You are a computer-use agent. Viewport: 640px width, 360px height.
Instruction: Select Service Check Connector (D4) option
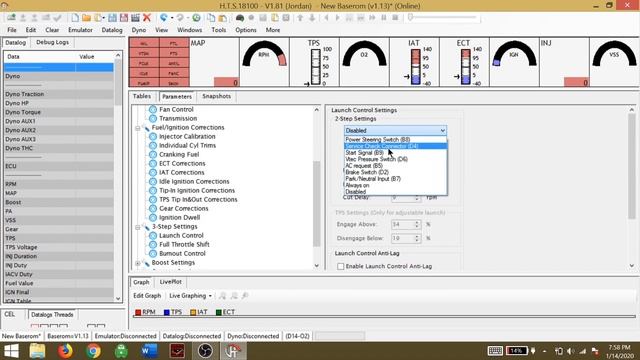pos(396,146)
